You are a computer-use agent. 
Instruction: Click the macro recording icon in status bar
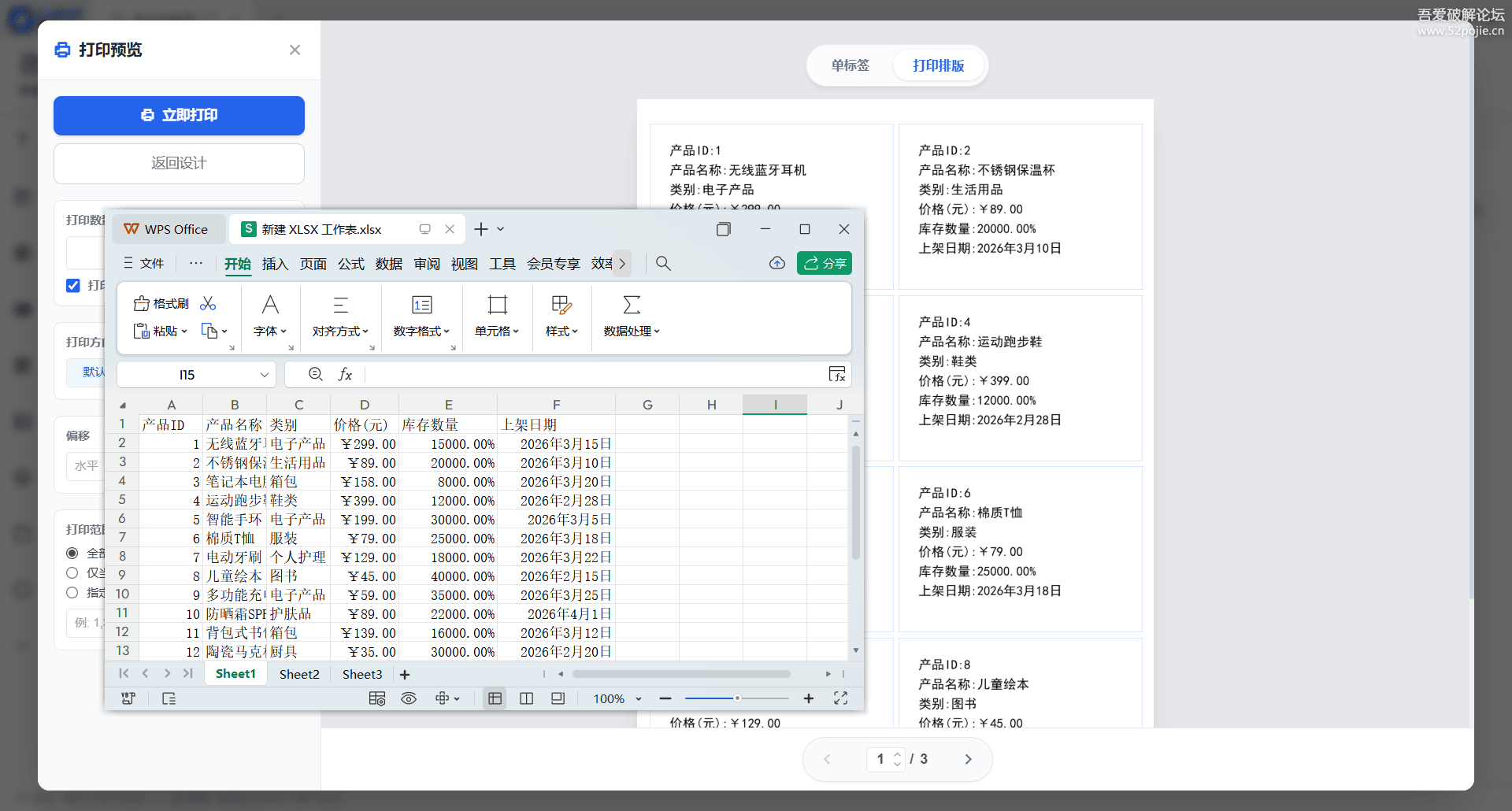click(x=128, y=698)
